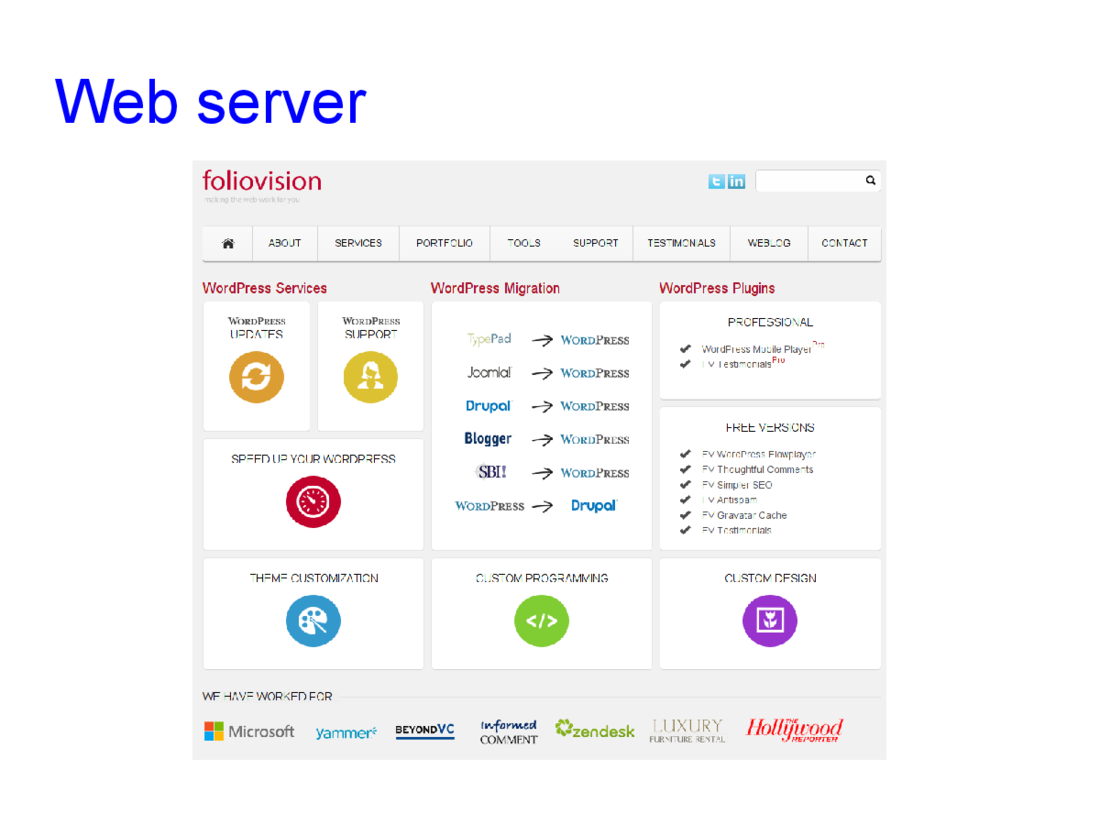Open FV Antispam link
Screen dimensions: 1100x825
point(729,500)
